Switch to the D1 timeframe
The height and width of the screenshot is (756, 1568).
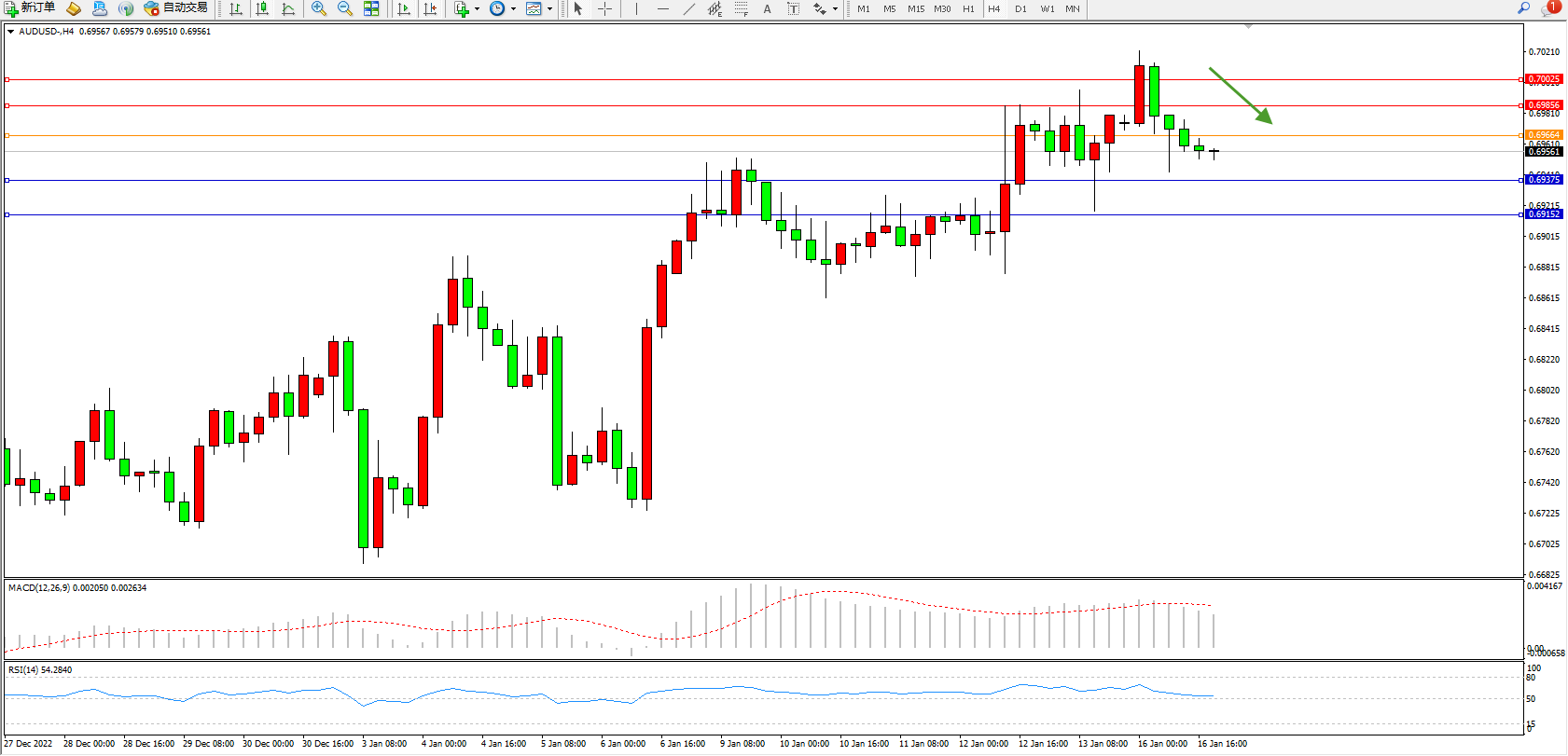click(x=1020, y=8)
